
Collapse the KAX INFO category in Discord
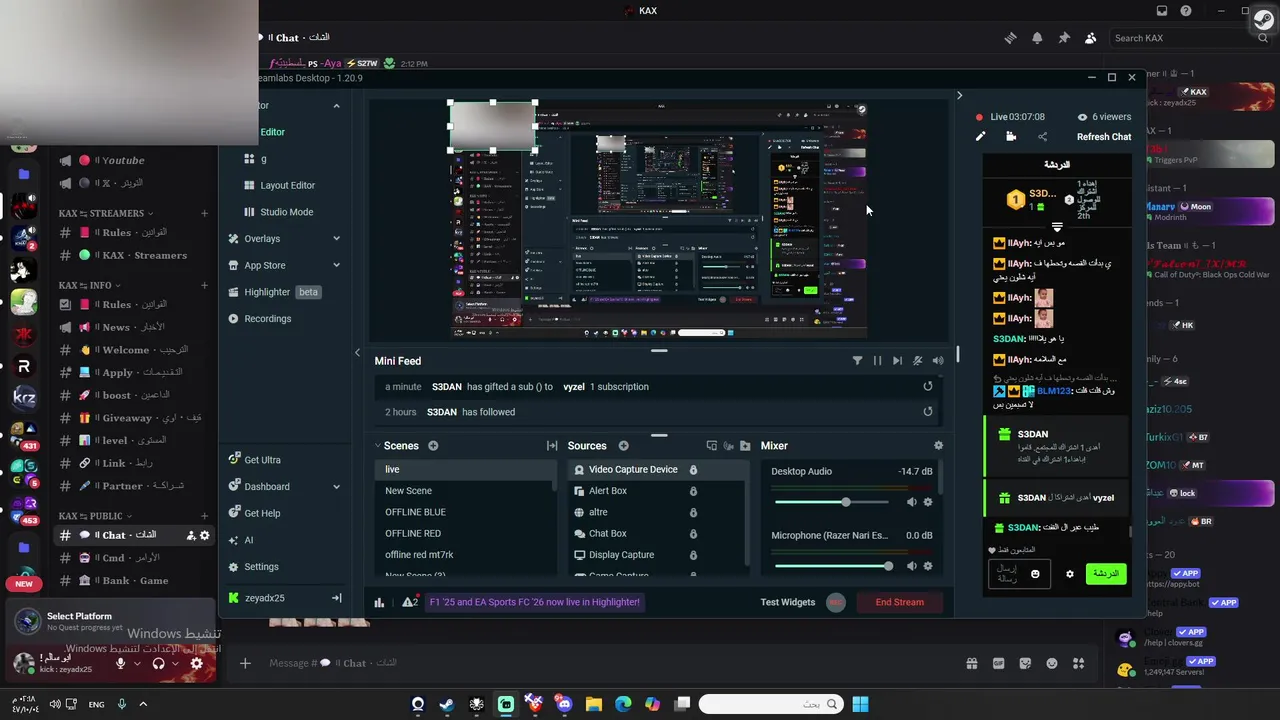tap(90, 285)
